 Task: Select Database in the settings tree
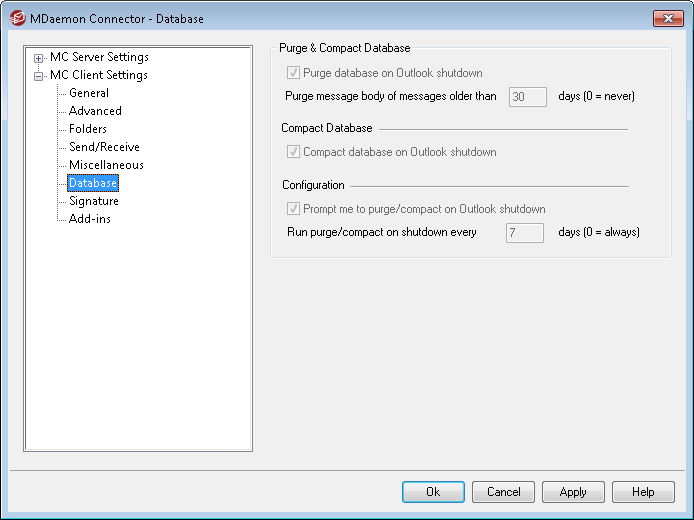pyautogui.click(x=93, y=183)
